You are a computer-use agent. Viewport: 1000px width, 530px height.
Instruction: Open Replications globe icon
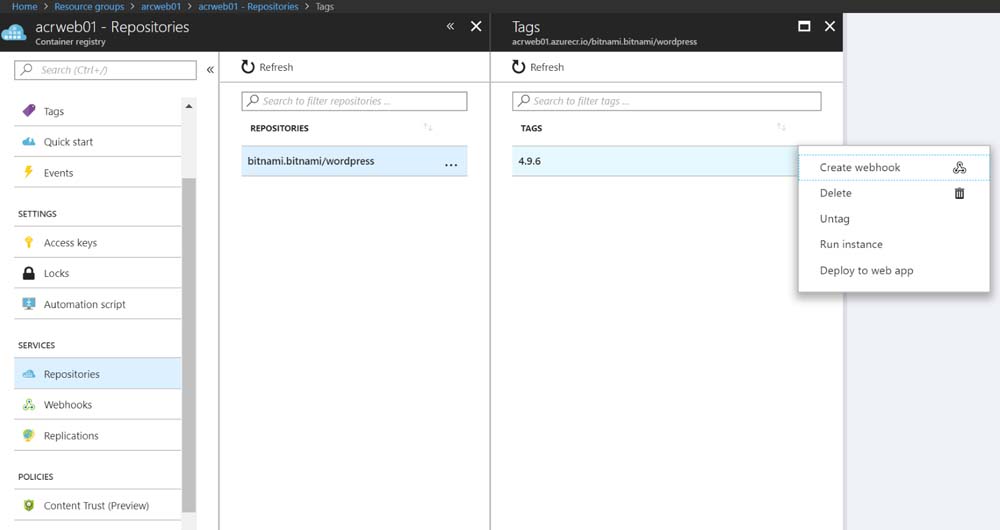[29, 436]
